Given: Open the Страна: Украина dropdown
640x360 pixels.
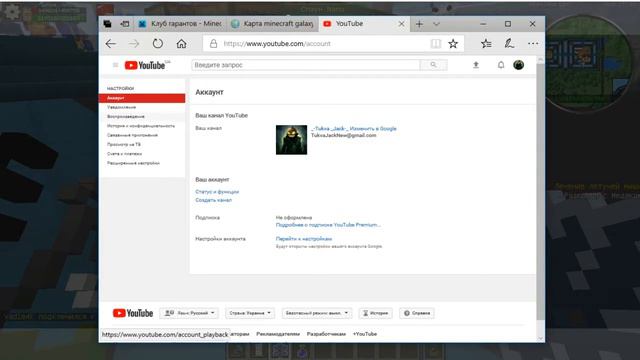Looking at the screenshot, I should point(250,313).
